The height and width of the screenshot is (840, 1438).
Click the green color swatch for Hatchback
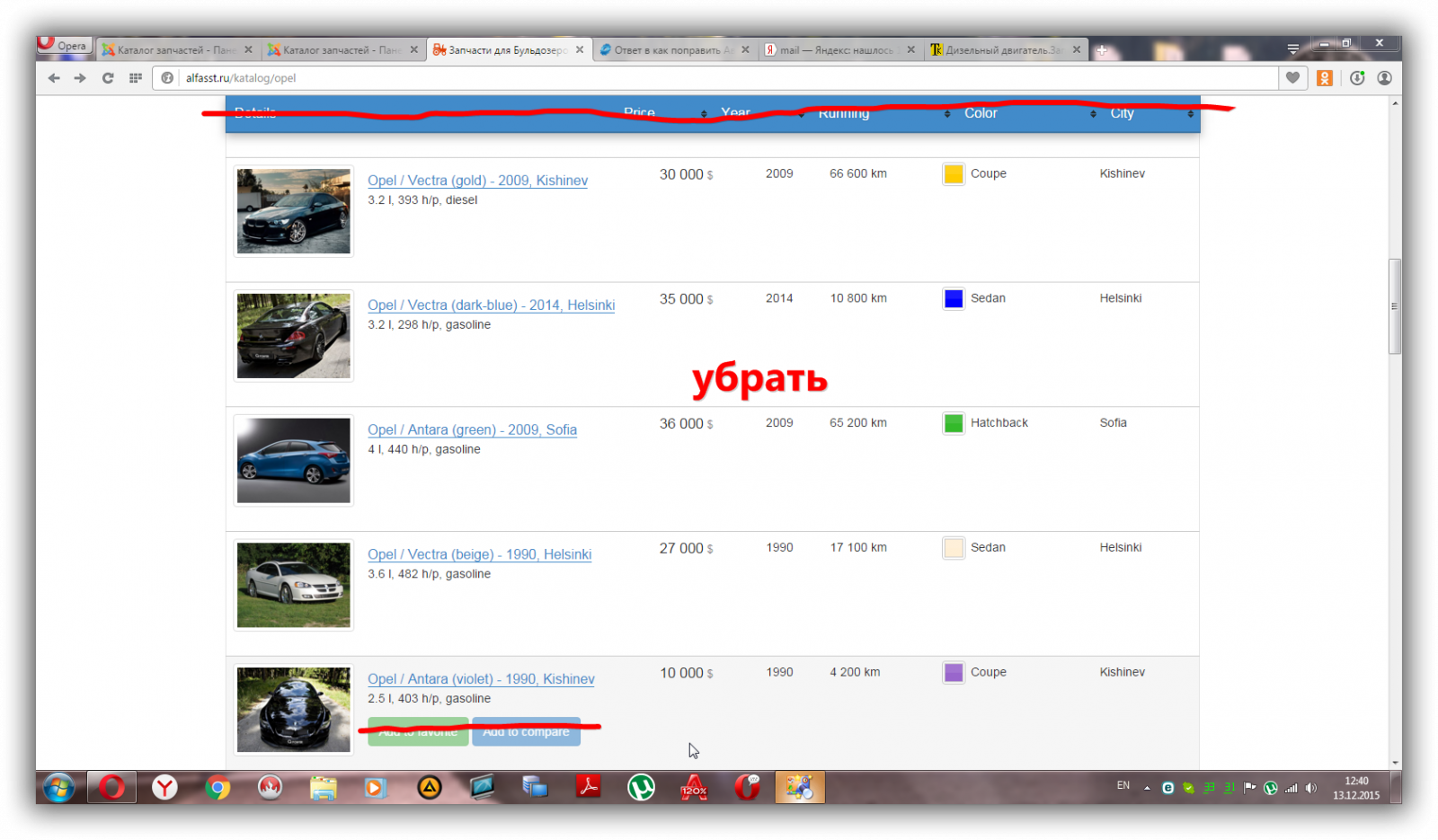[954, 423]
